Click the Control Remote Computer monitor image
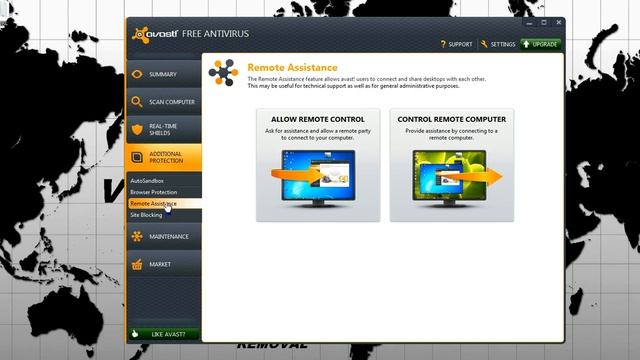 coord(457,179)
